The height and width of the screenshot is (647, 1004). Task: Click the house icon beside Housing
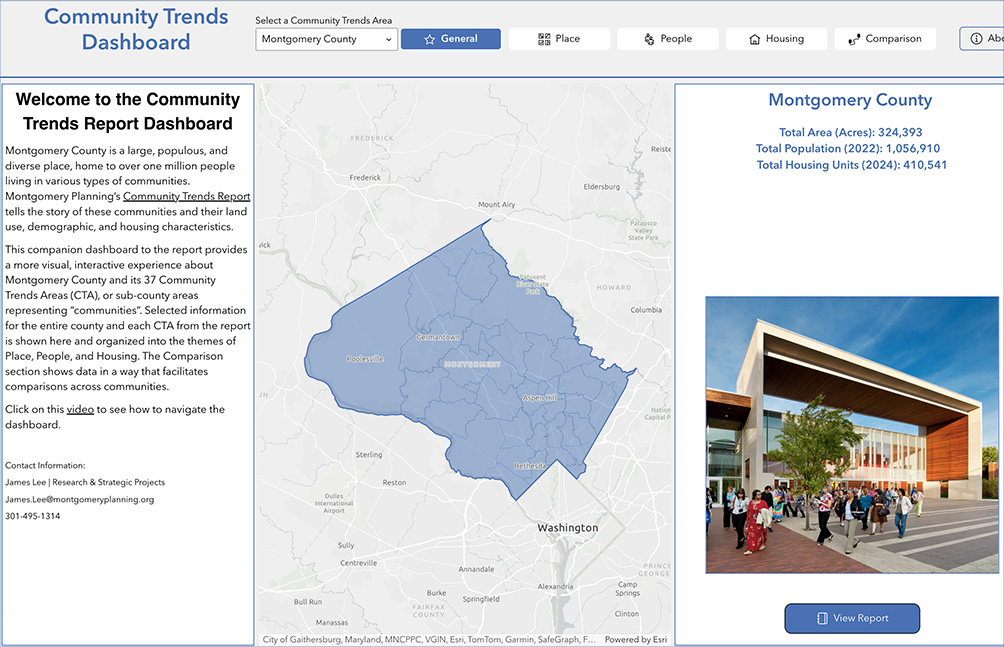pyautogui.click(x=754, y=38)
